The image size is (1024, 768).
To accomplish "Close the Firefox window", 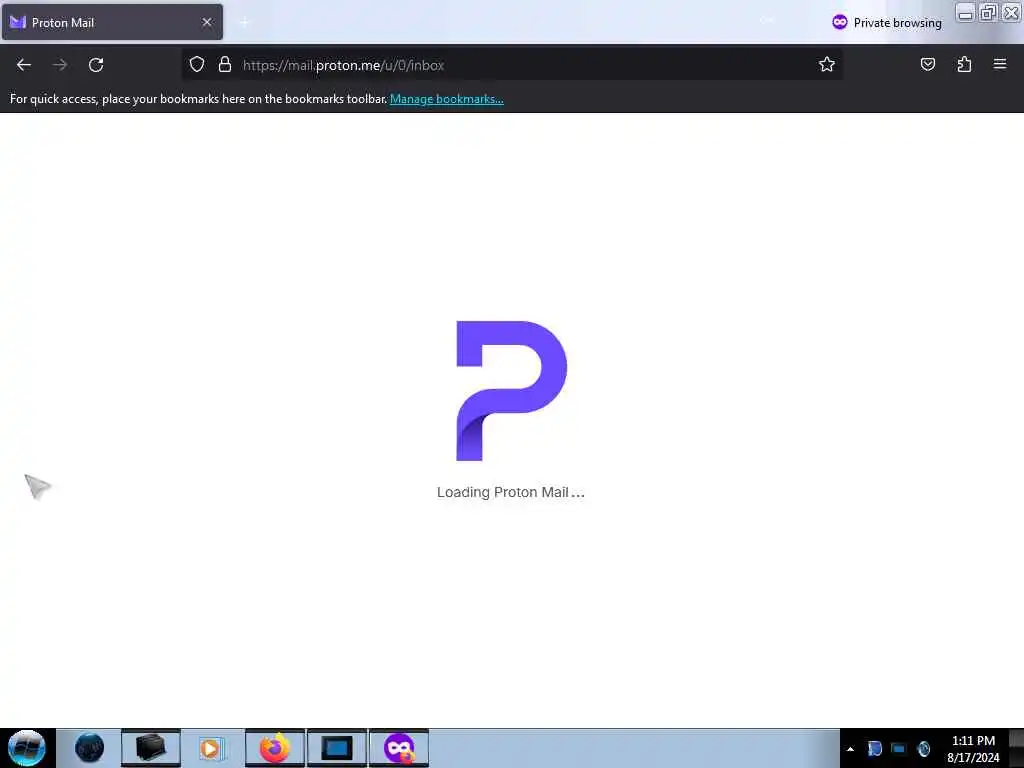I will 1011,13.
